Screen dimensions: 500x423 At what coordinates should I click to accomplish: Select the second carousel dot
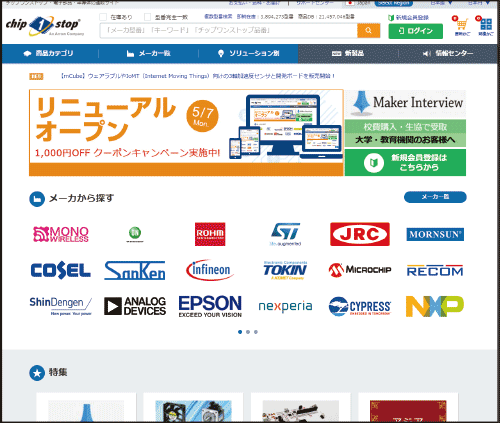248,332
